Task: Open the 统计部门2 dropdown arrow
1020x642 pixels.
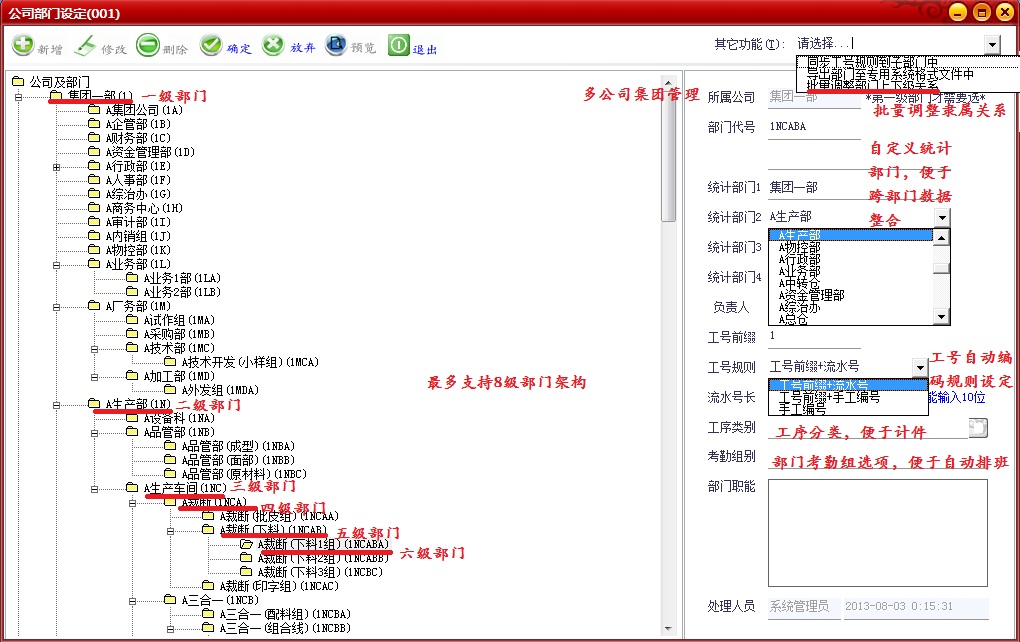Action: click(x=941, y=217)
